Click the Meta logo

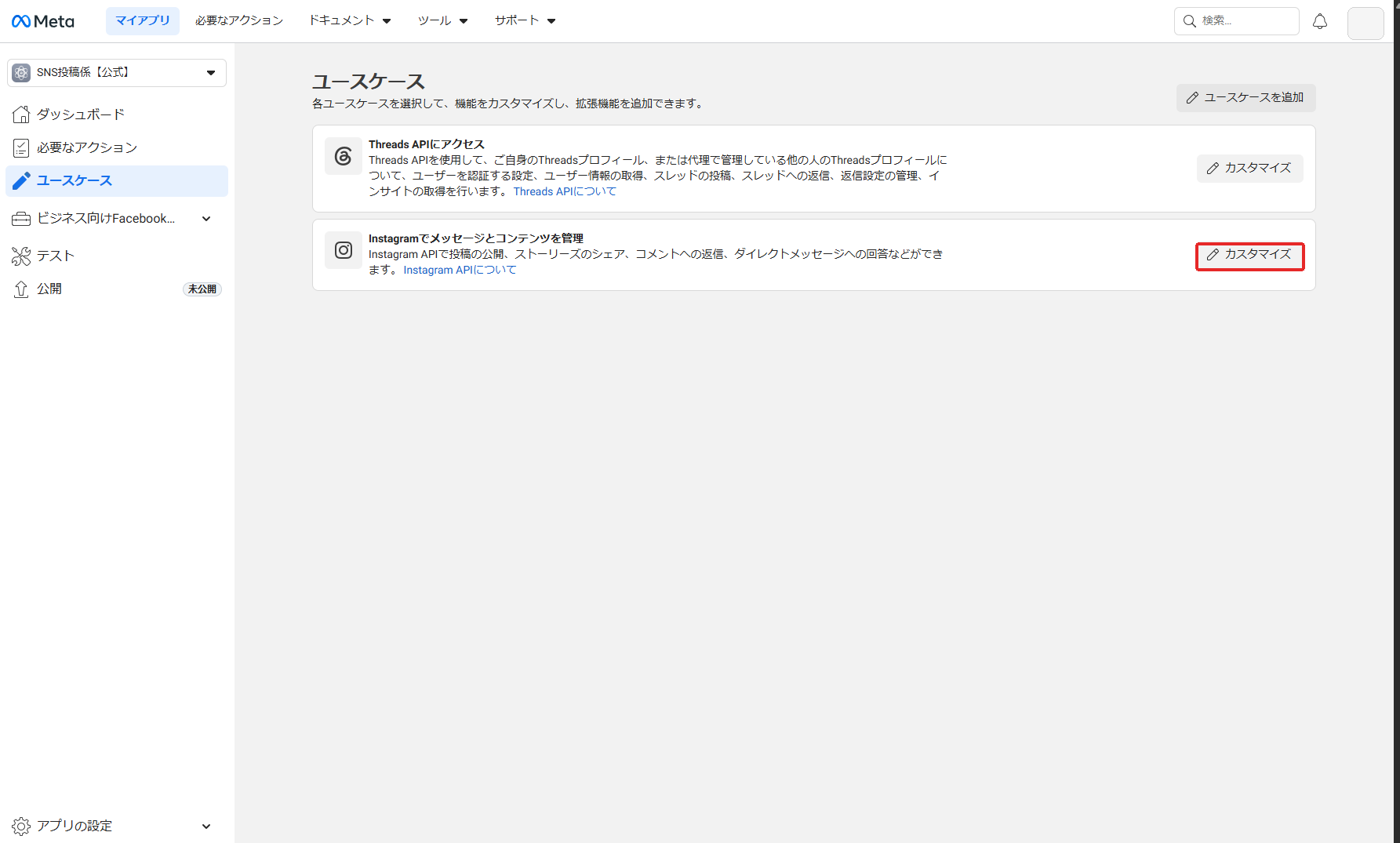coord(43,21)
